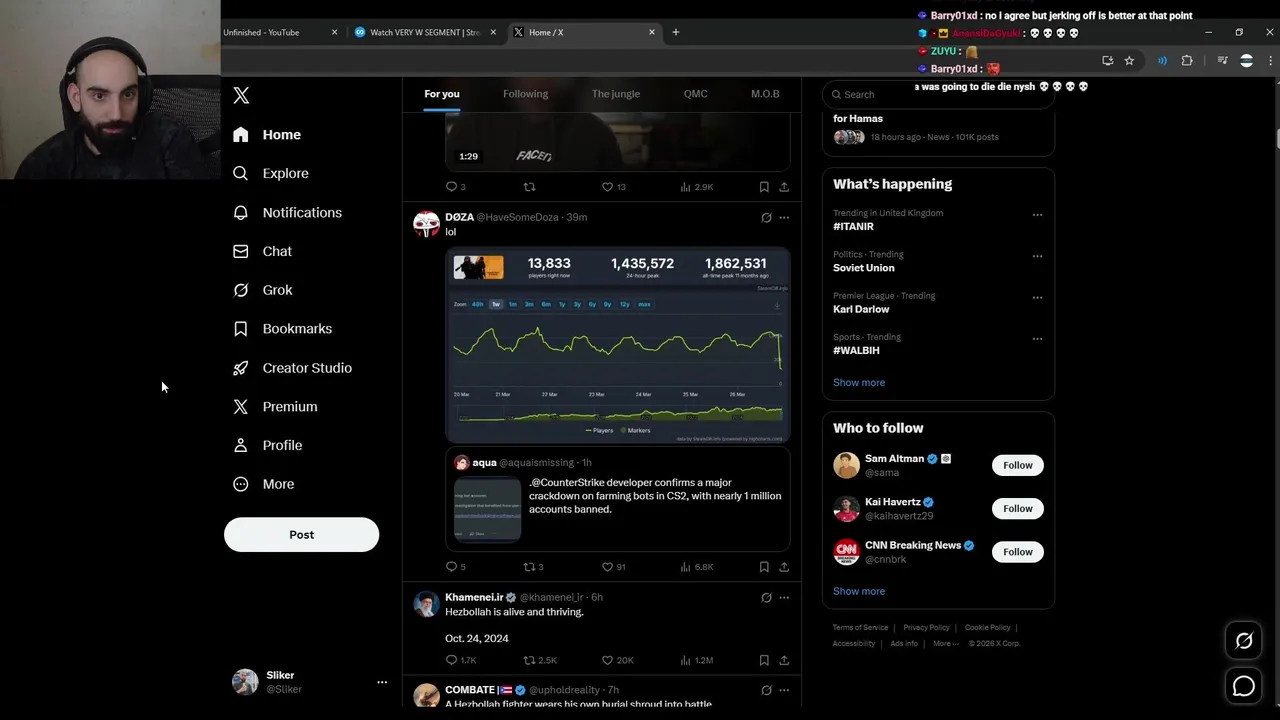1280x720 pixels.
Task: Show more trends under What's happening
Action: click(859, 383)
